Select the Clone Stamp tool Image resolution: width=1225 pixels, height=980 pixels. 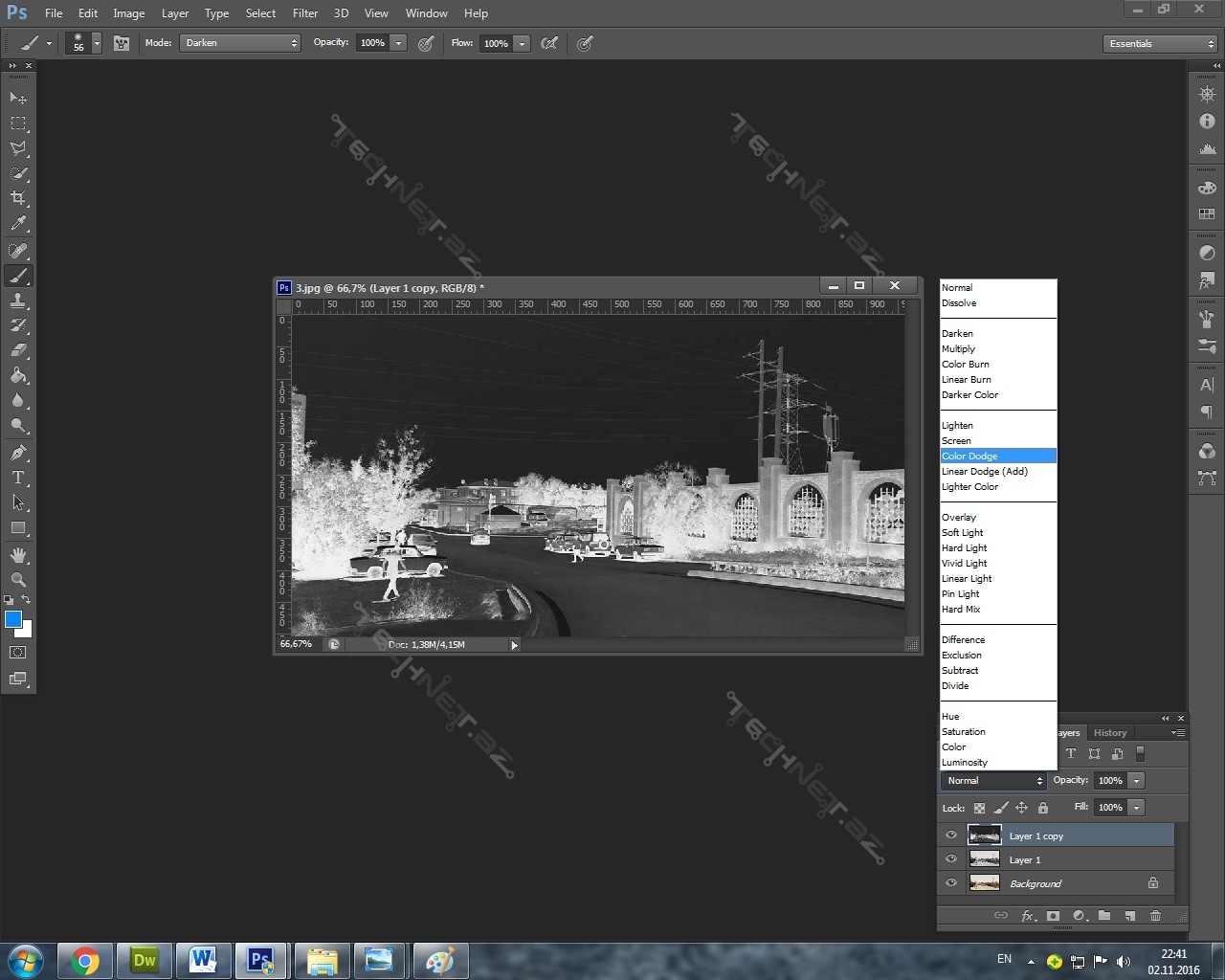pyautogui.click(x=18, y=300)
